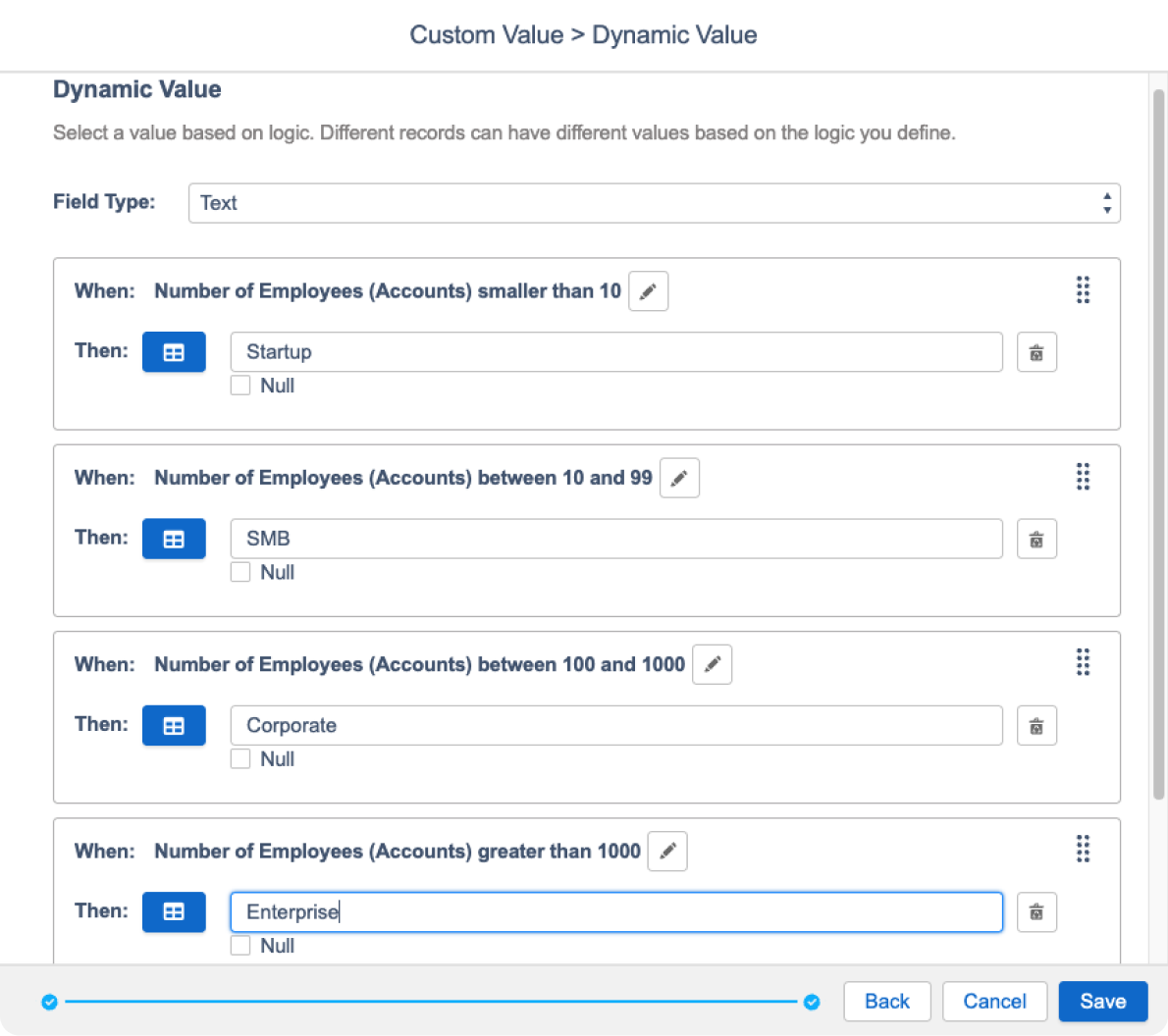Edit the 'smaller than 10' condition

pyautogui.click(x=648, y=291)
